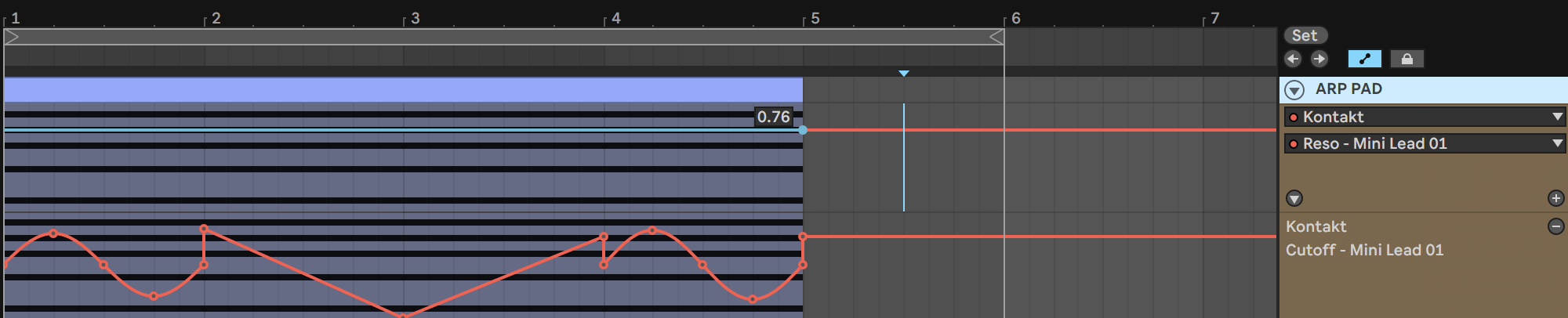Click the Set locator button
1568x318 pixels.
(x=1305, y=35)
